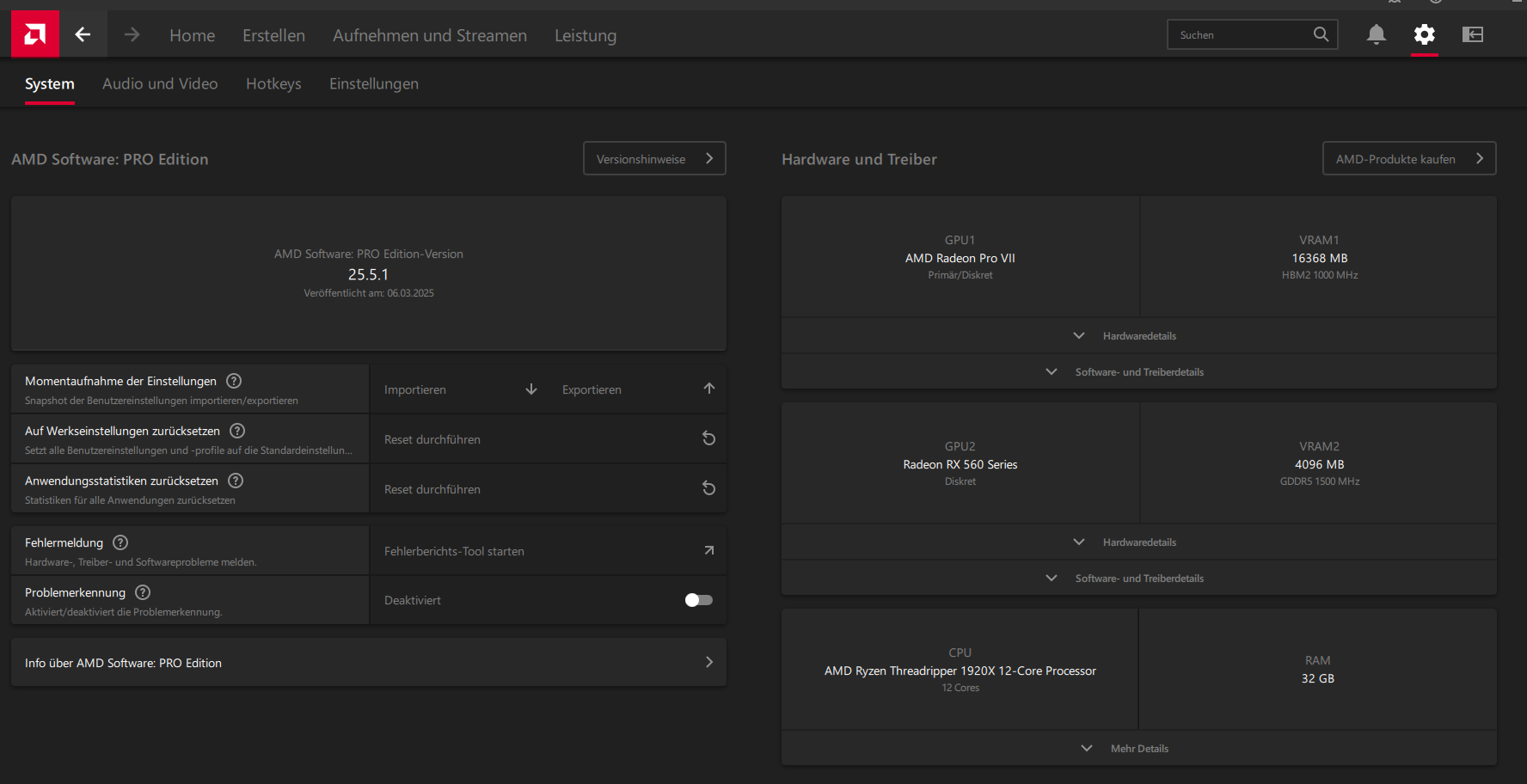Open the Leistung menu
The height and width of the screenshot is (784, 1527).
(586, 36)
